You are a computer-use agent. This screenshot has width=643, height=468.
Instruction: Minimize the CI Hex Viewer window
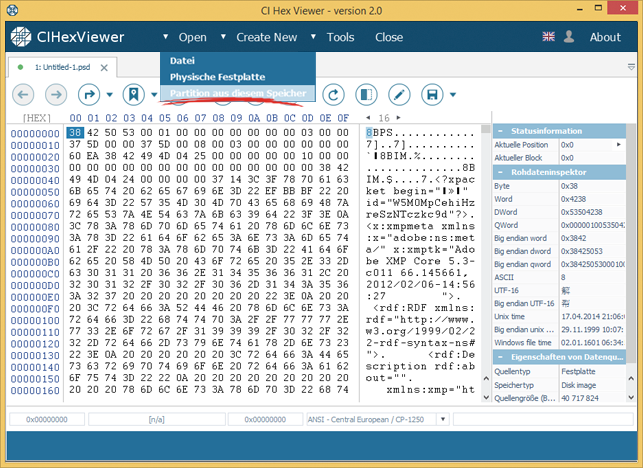580,8
